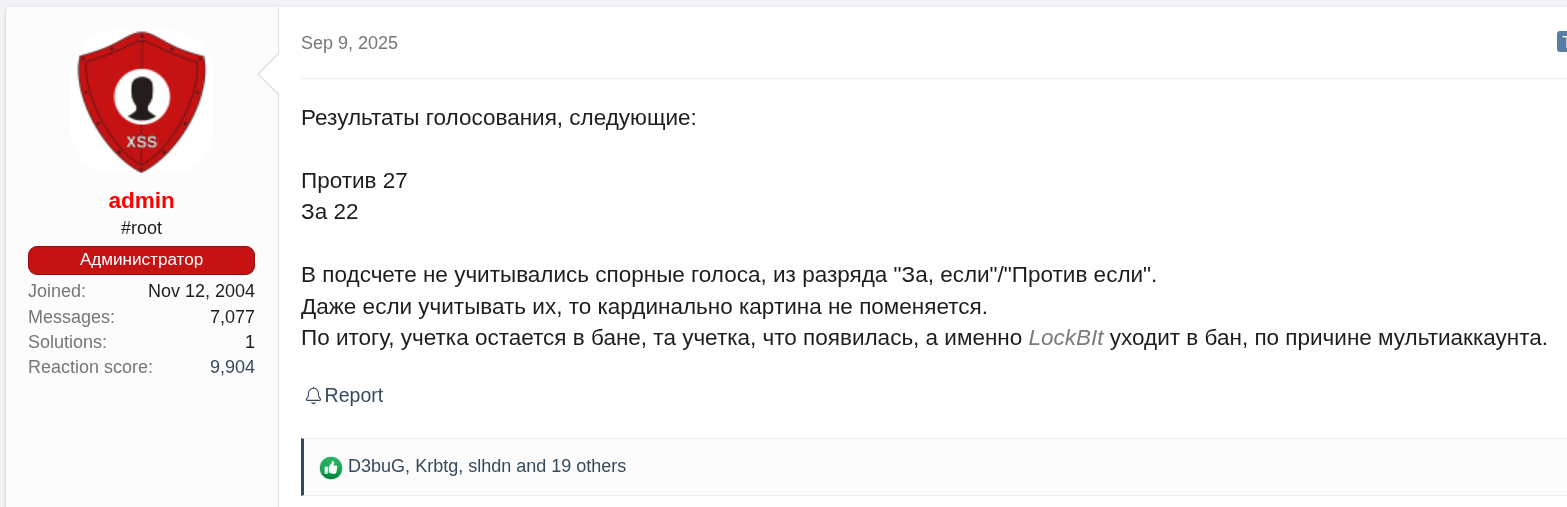Viewport: 1567px width, 507px height.
Task: Click the 'Против 27' vote result line
Action: pyautogui.click(x=354, y=181)
